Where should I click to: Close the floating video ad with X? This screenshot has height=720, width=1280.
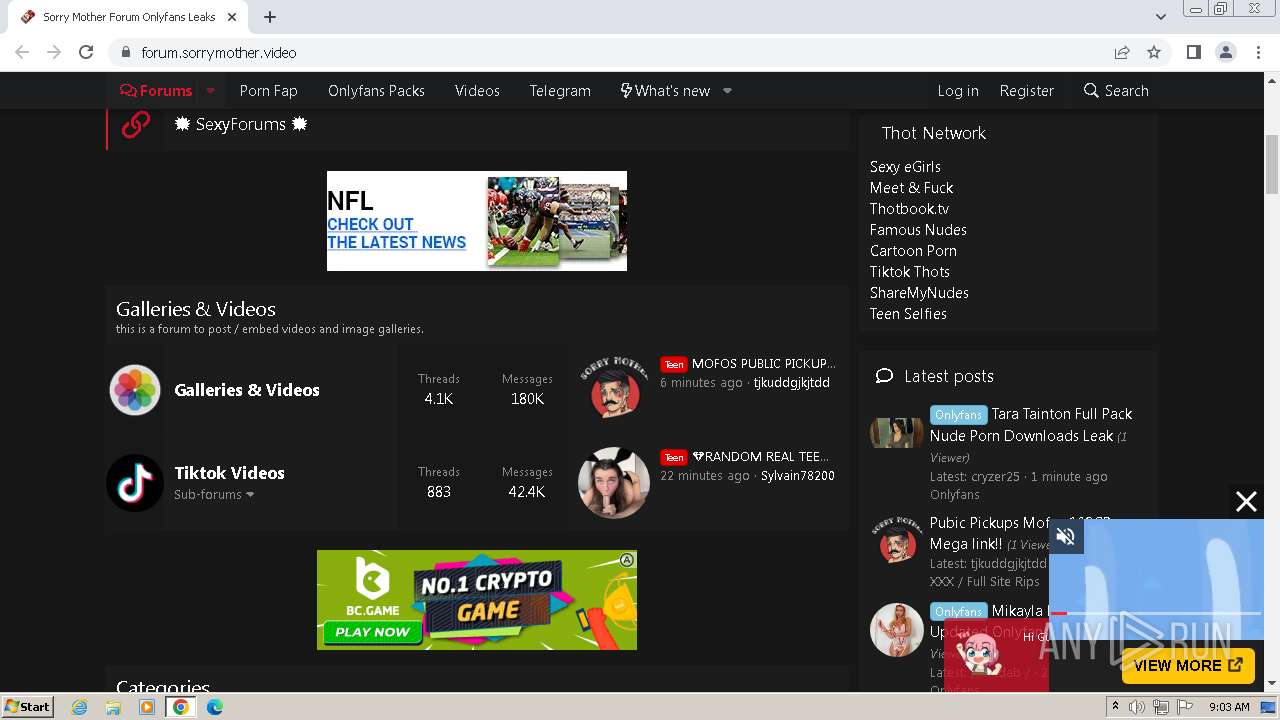pyautogui.click(x=1246, y=502)
